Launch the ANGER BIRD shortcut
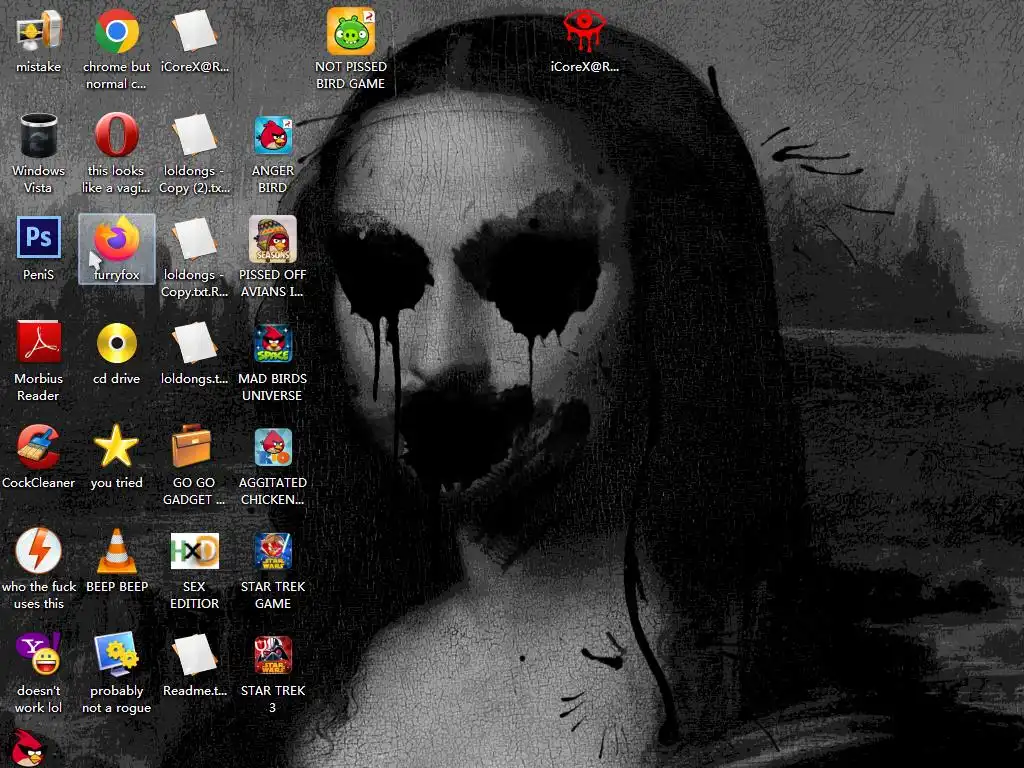Screen dimensions: 1024x768 [273, 135]
